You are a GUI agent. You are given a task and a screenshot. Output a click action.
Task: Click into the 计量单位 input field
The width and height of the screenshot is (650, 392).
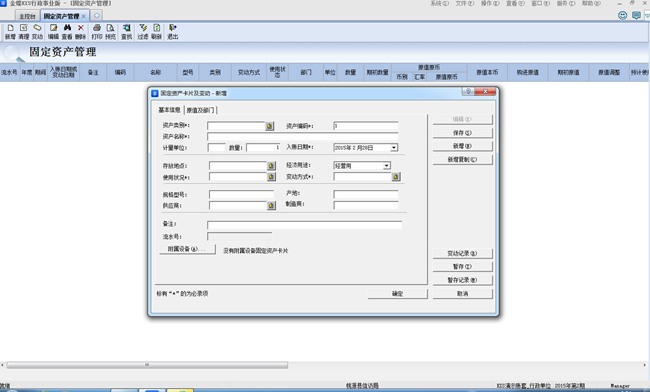216,148
